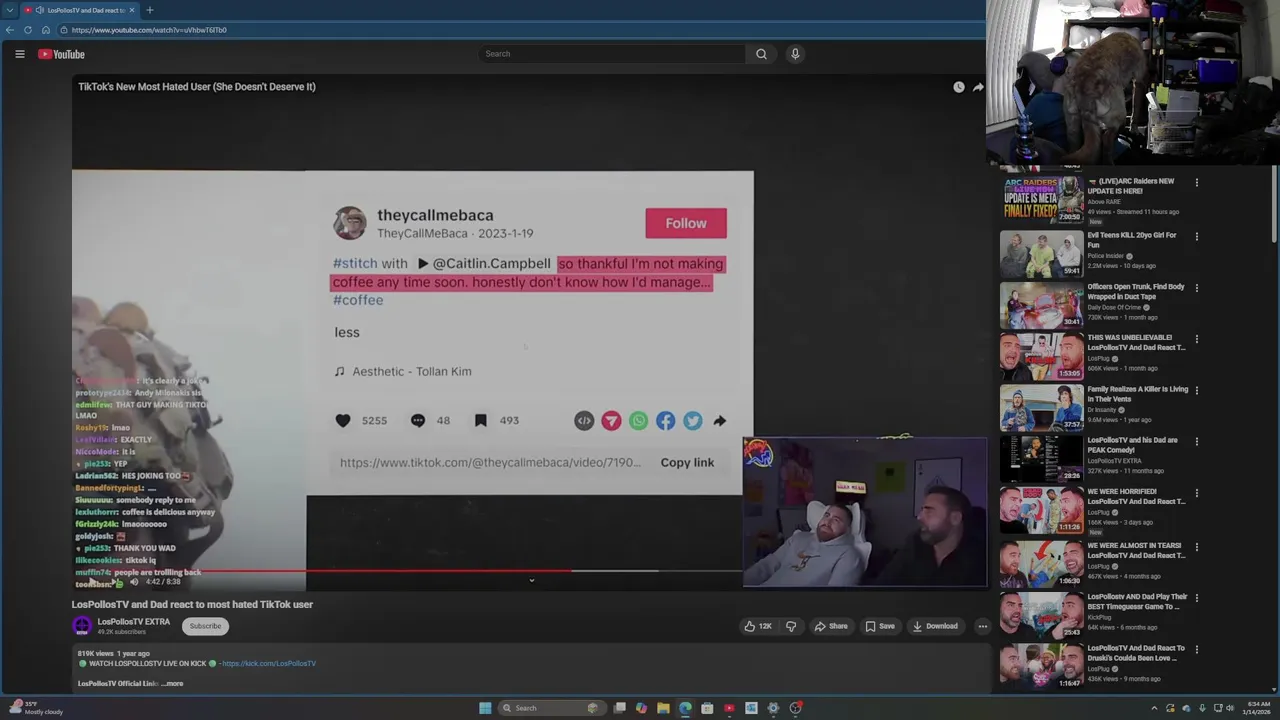
Task: Expand the description with ...more
Action: pyautogui.click(x=173, y=684)
